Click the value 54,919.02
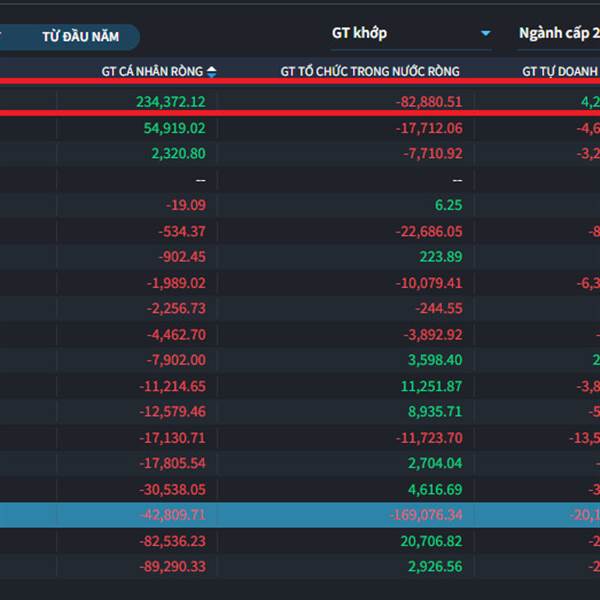Screen dimensions: 600x600 [x=174, y=128]
